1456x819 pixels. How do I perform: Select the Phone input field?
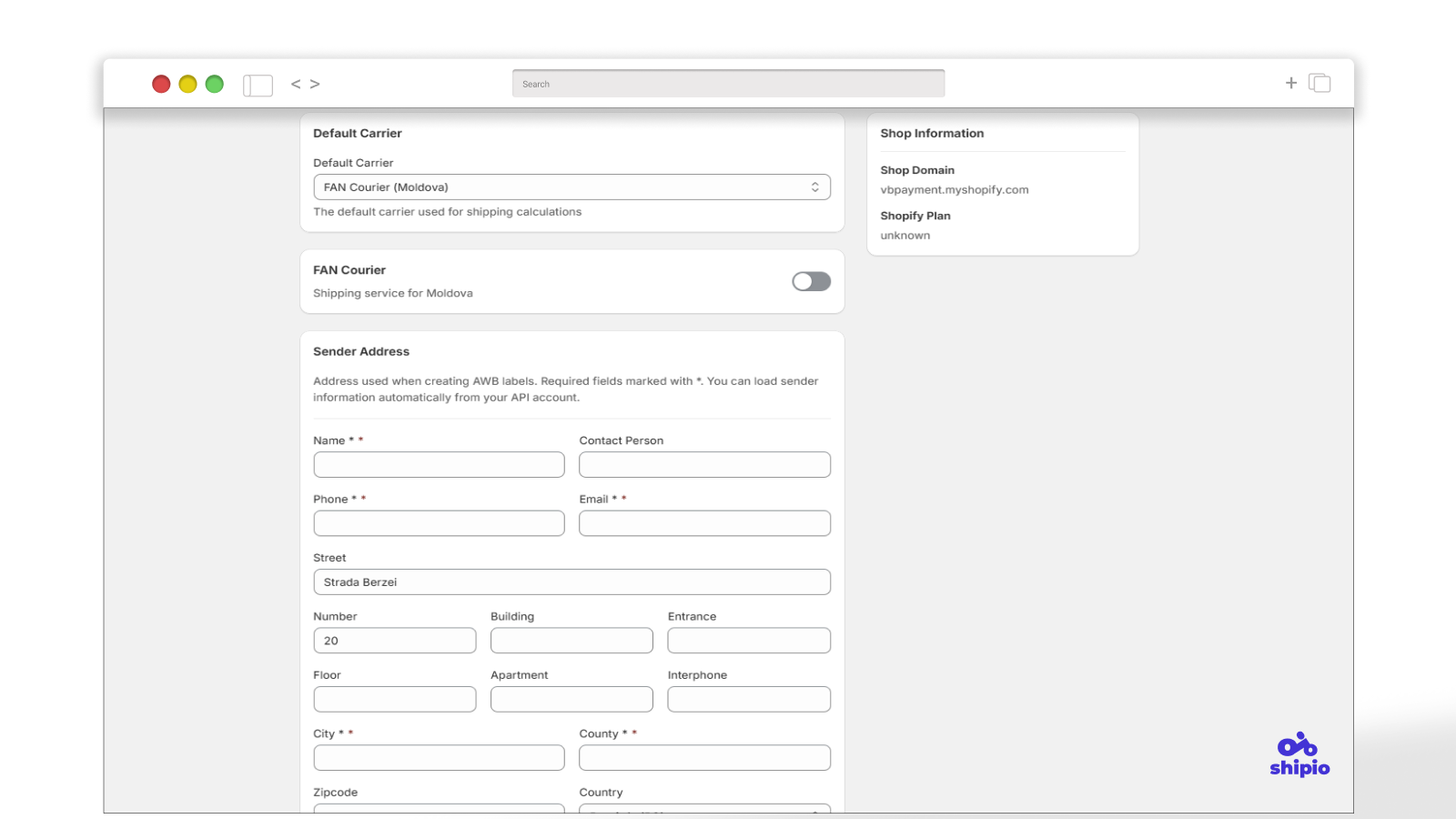[x=439, y=523]
